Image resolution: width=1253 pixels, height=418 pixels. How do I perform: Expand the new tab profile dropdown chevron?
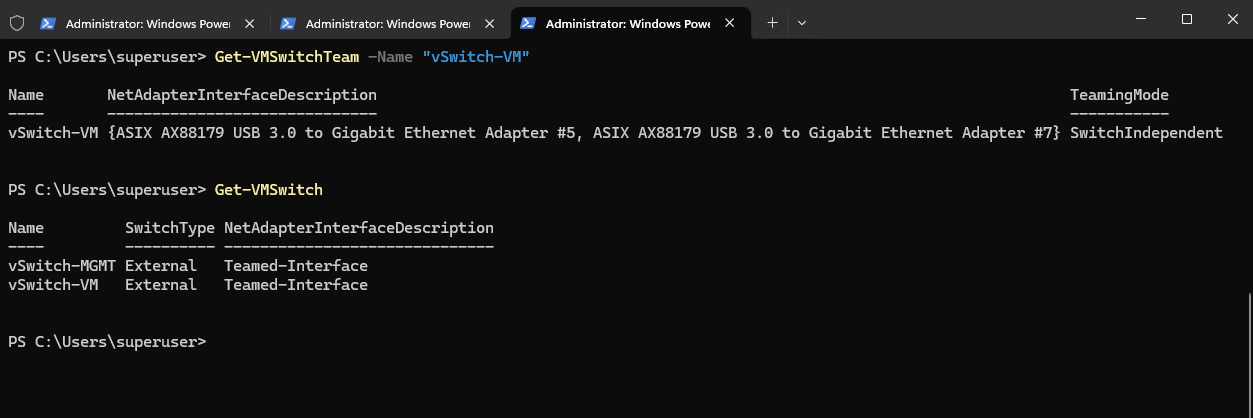click(x=802, y=22)
